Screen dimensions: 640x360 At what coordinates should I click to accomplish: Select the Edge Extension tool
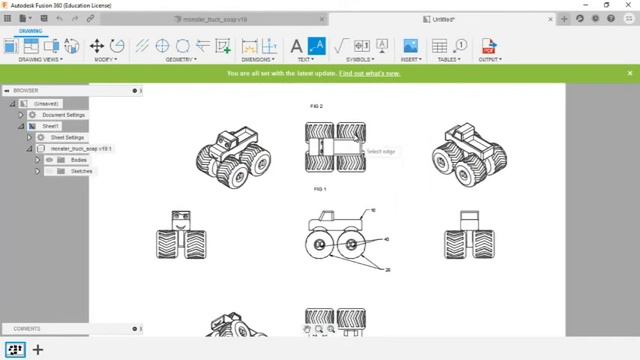[203, 46]
